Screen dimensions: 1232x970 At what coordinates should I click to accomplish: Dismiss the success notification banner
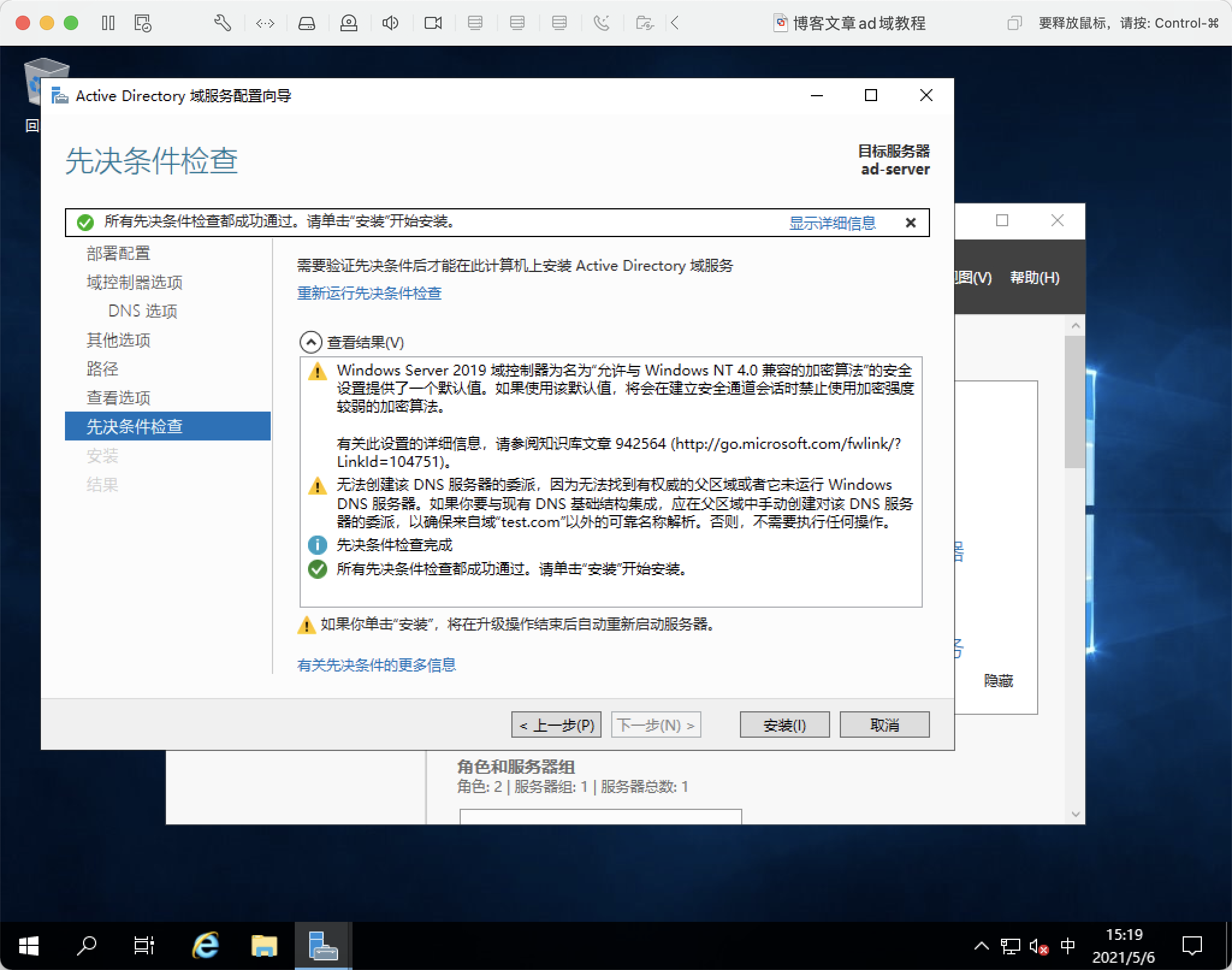click(911, 223)
